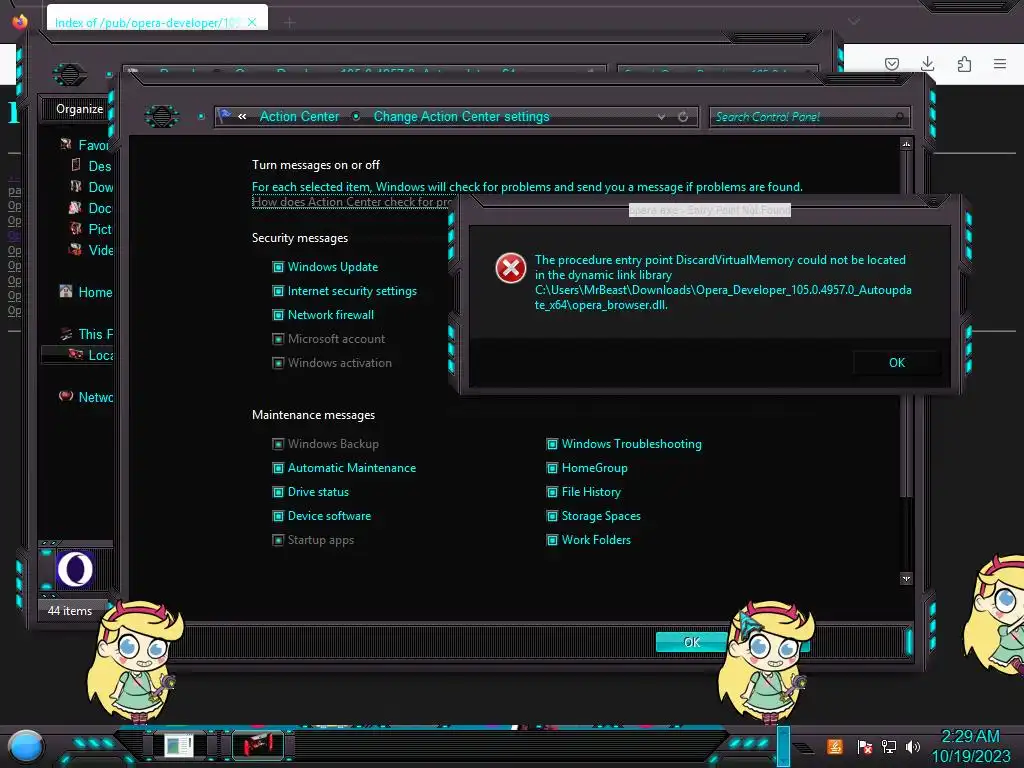This screenshot has width=1024, height=768.
Task: Open Firefox application menu
Action: point(1000,63)
